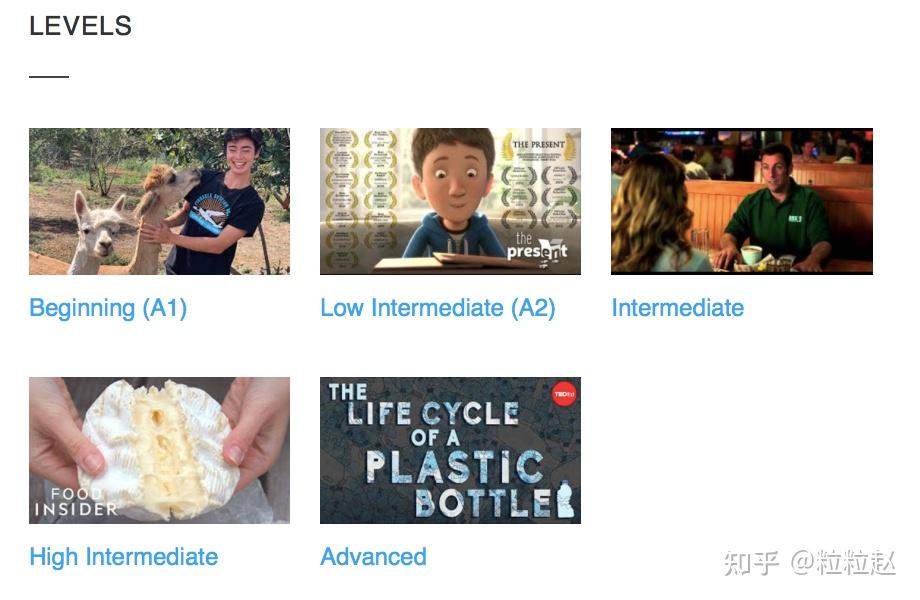Open the Beginning (A1) level link
The height and width of the screenshot is (600, 920).
(x=108, y=309)
